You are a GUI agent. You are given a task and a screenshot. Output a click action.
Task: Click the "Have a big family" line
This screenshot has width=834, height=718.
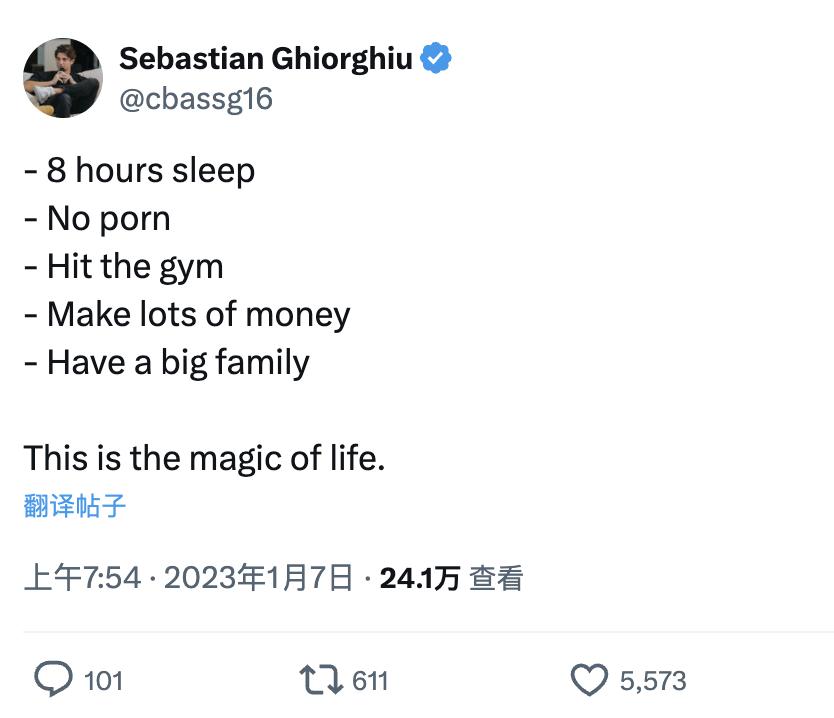167,362
